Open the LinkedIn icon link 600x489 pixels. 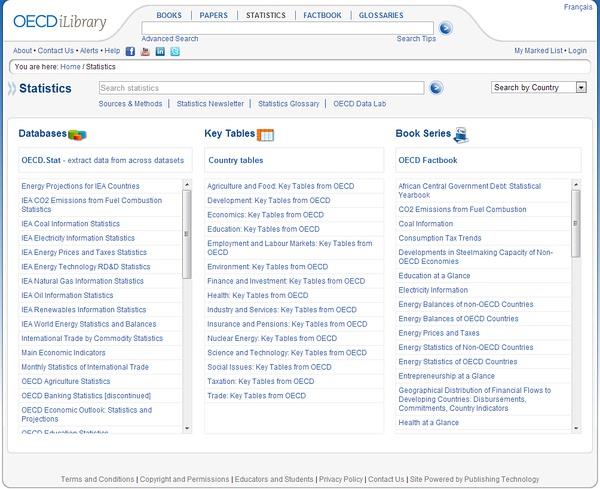pyautogui.click(x=160, y=51)
